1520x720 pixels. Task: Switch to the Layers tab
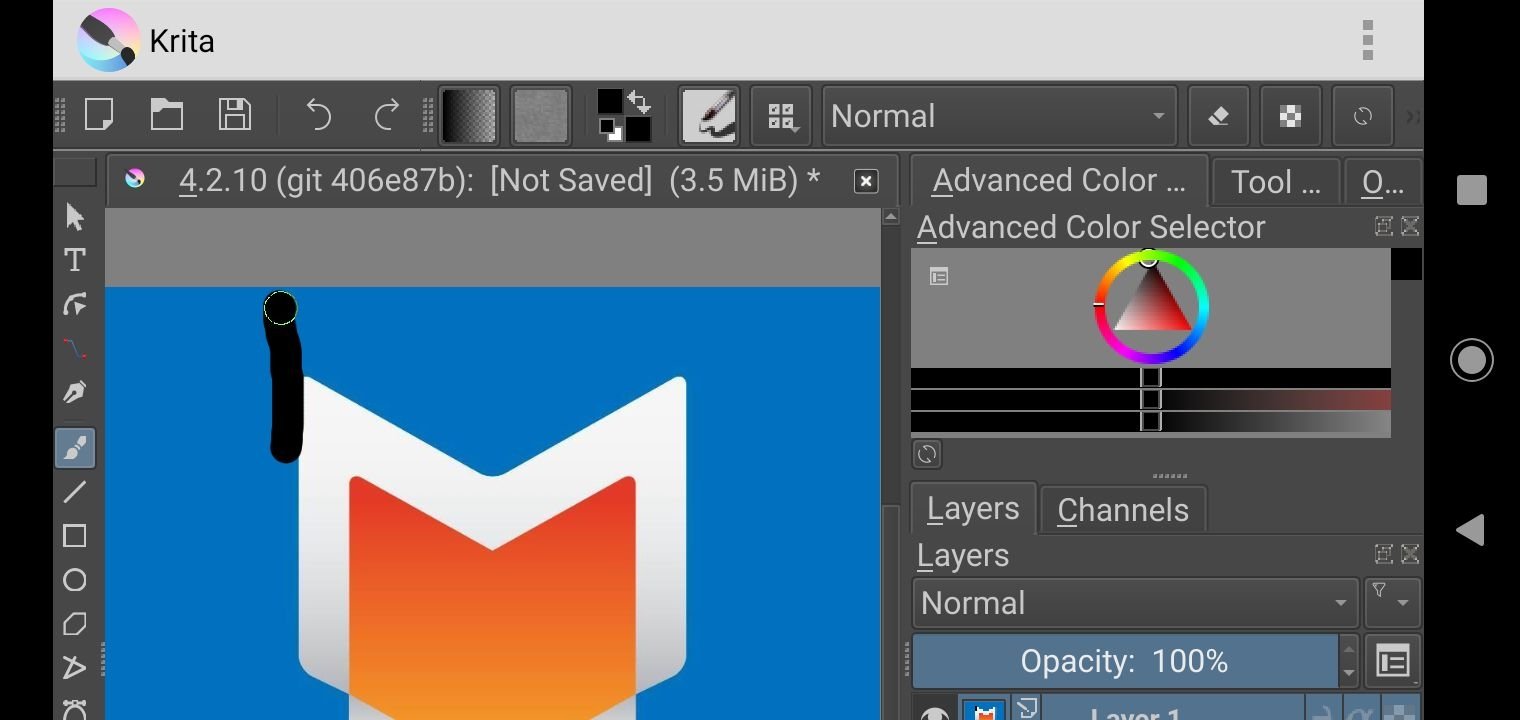tap(973, 509)
